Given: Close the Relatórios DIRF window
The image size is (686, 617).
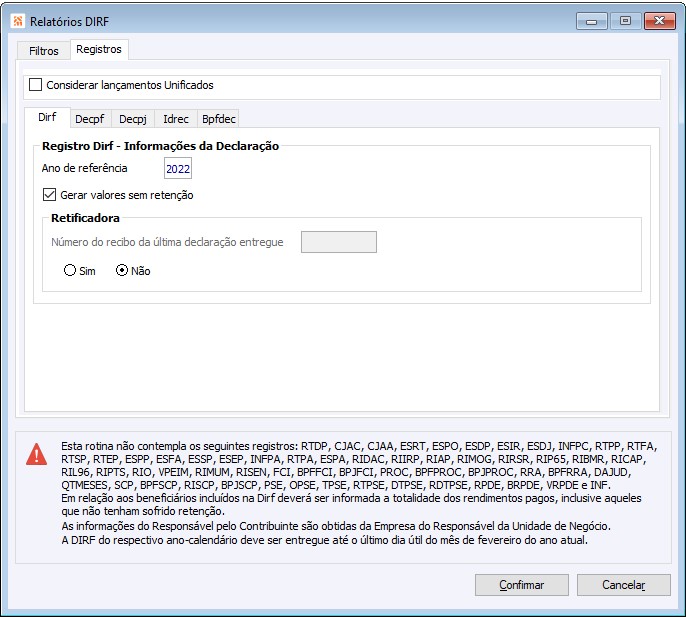Looking at the screenshot, I should pos(659,21).
